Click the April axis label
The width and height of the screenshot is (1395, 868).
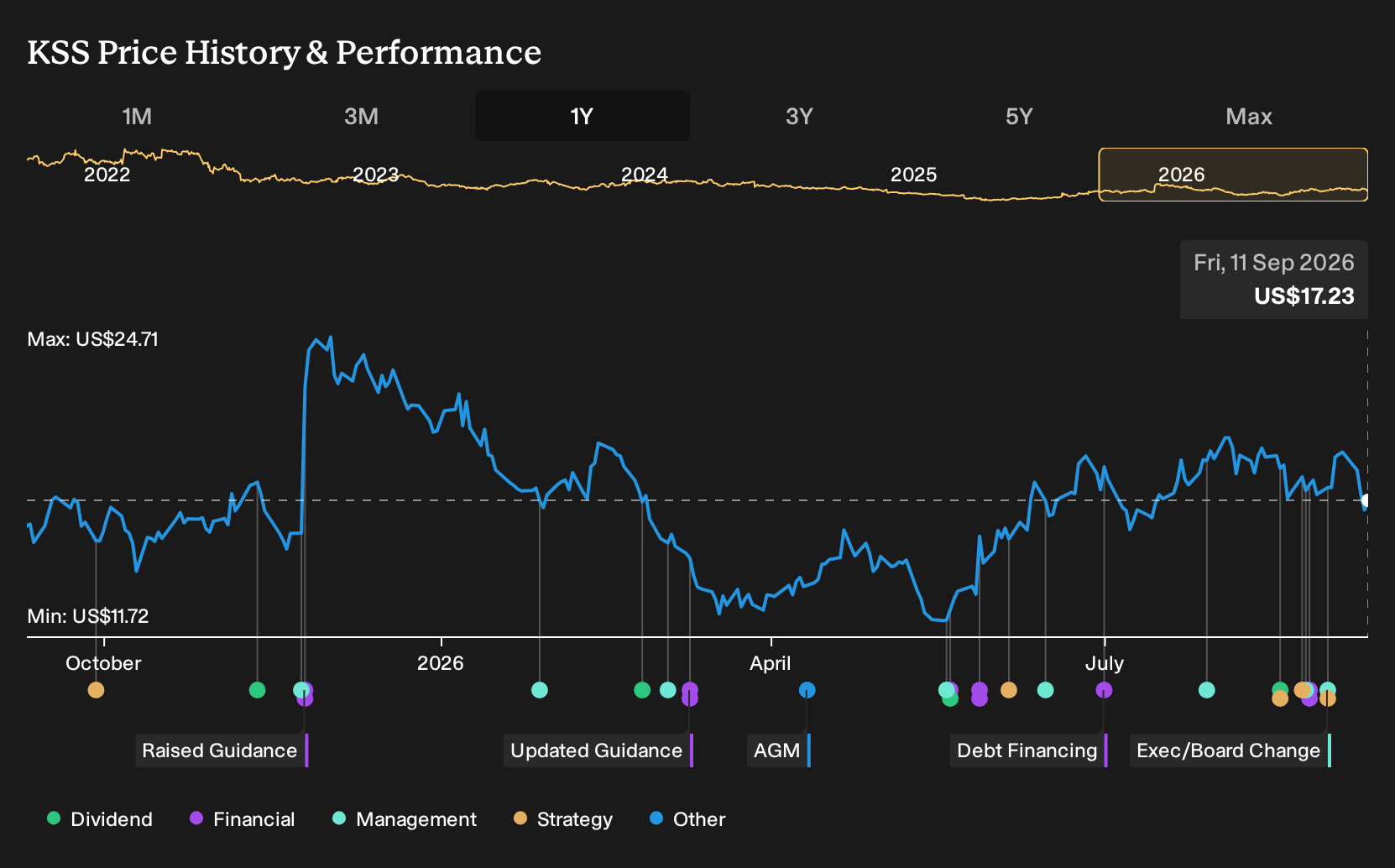(x=771, y=663)
